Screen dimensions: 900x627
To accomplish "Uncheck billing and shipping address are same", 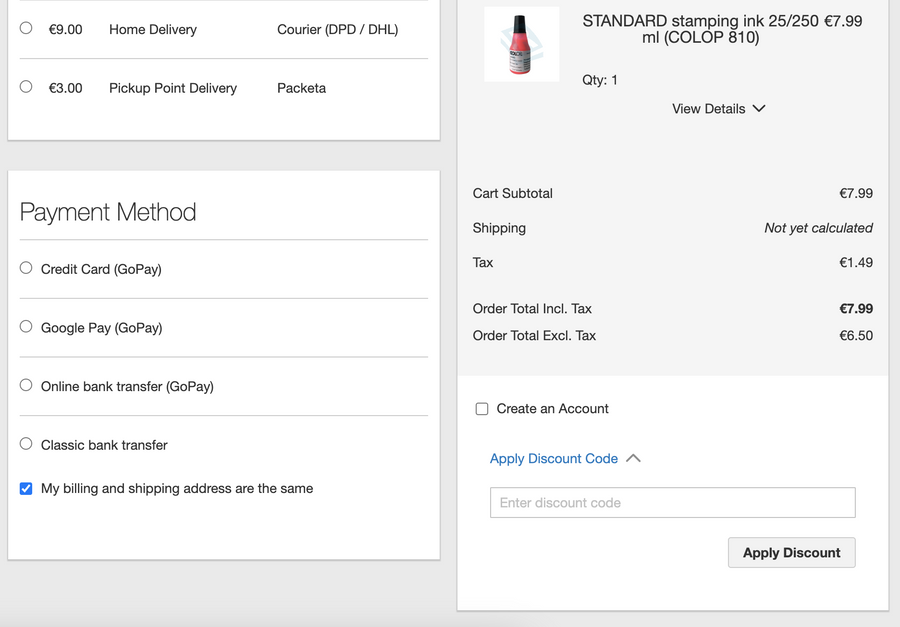I will [26, 489].
